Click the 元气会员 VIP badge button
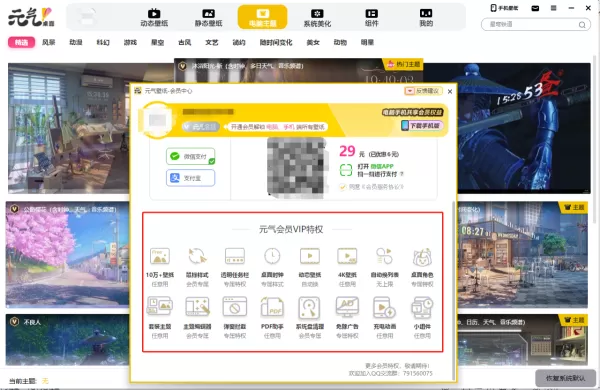Image resolution: width=600 pixels, height=390 pixels. (201, 127)
